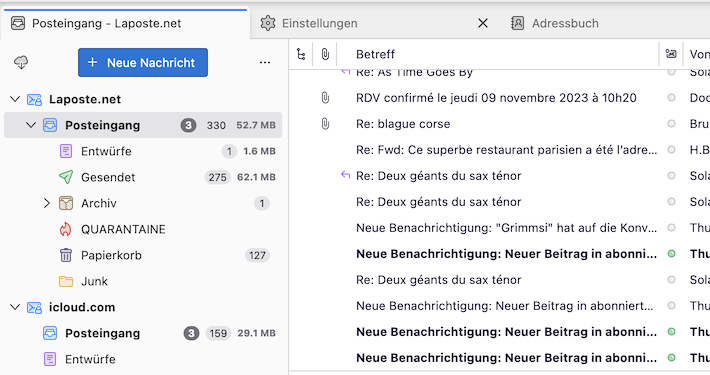
Task: Click the Neue Nachricht button
Action: coord(143,62)
